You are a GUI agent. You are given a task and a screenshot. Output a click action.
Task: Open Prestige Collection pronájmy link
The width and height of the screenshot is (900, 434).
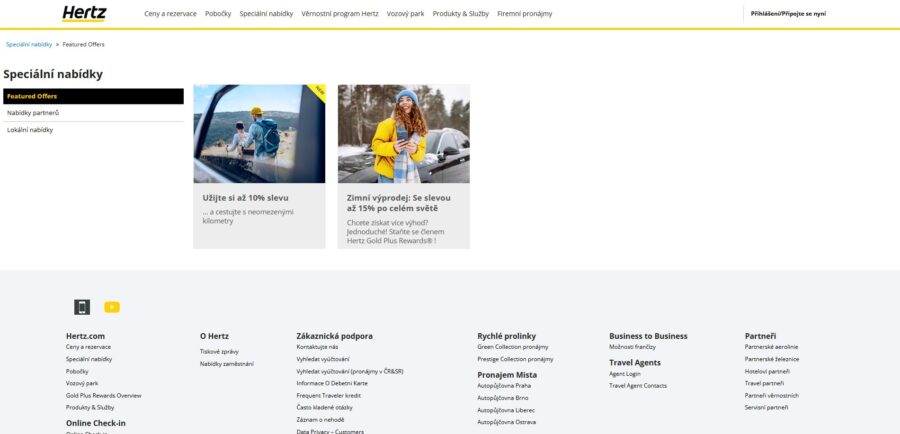click(515, 359)
